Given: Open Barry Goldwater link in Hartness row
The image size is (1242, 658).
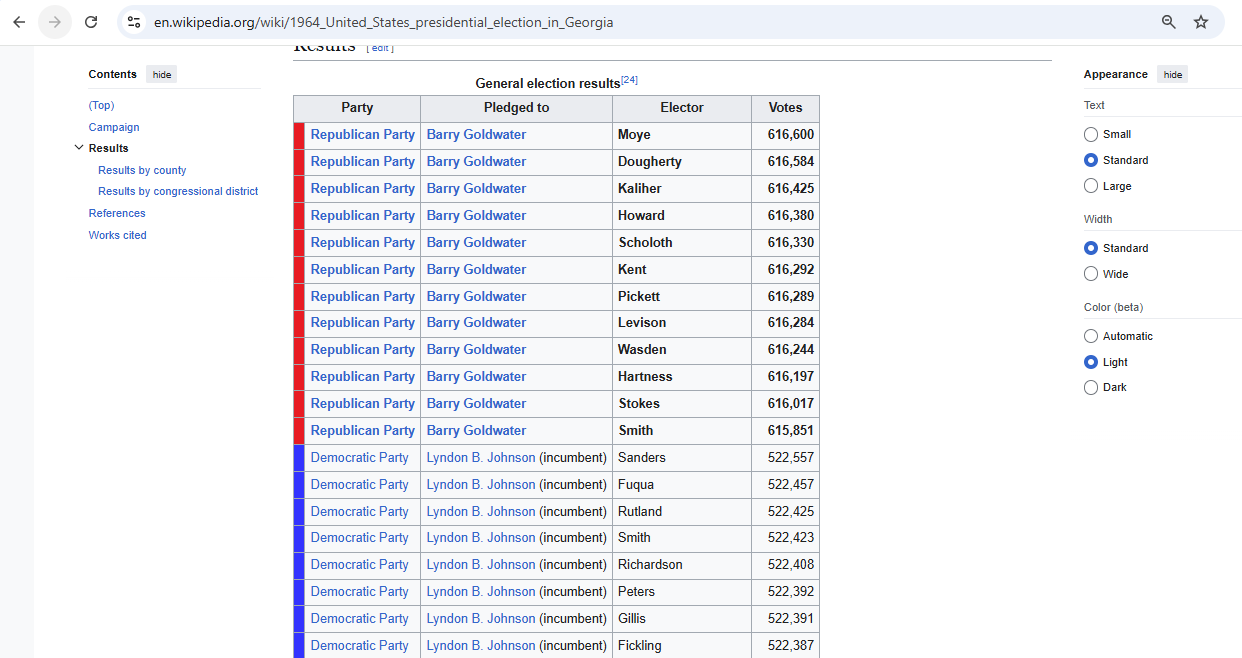Looking at the screenshot, I should tap(476, 376).
